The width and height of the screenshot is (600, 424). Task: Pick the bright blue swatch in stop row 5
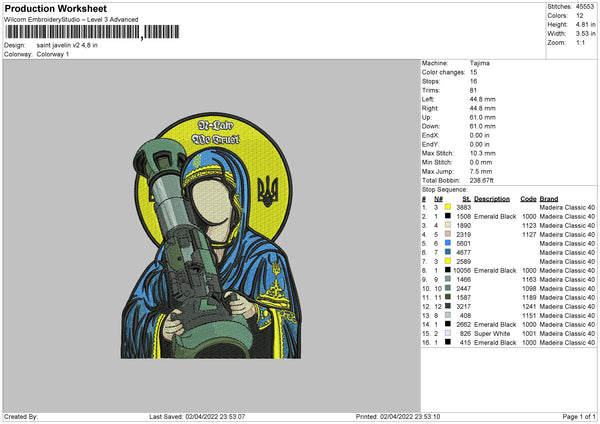(x=448, y=243)
